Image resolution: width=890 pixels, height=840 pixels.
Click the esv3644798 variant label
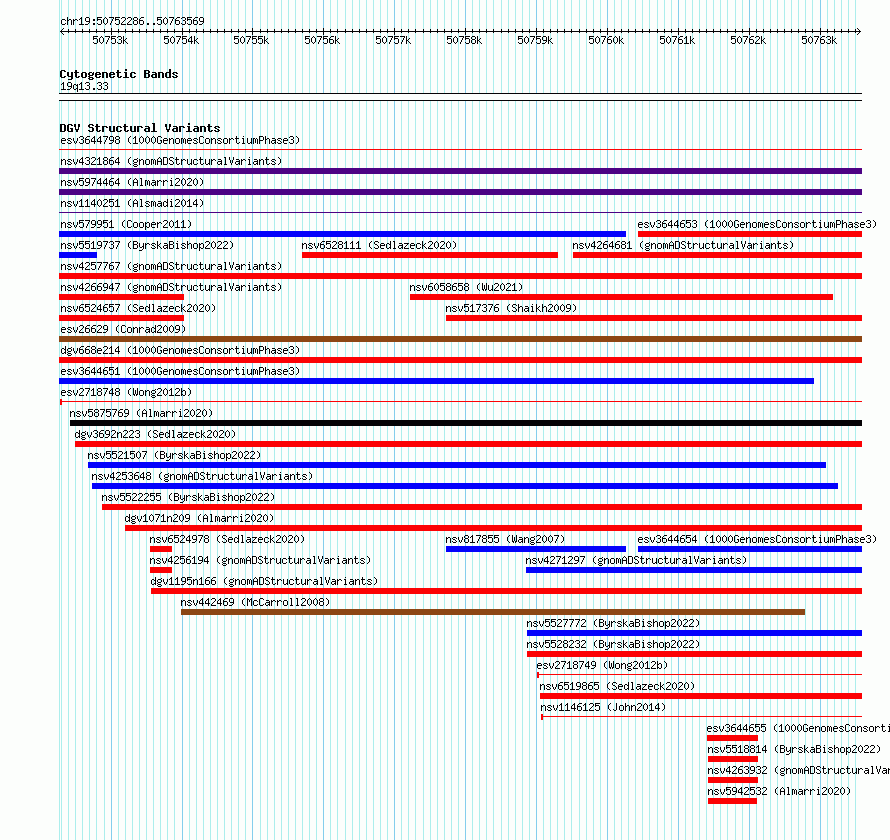point(180,140)
